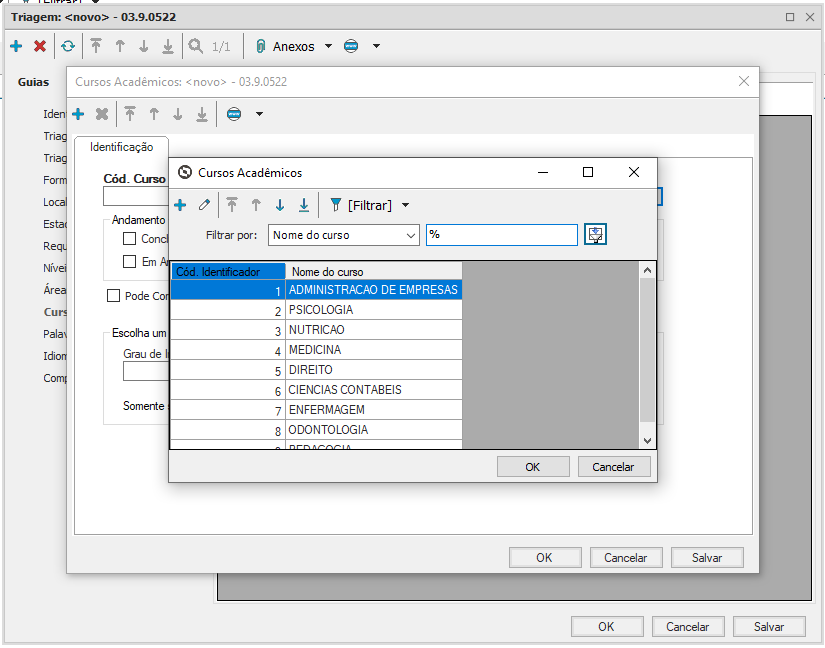Check the 'Em An...' checkbox under Andamento
825x648 pixels.
point(129,262)
